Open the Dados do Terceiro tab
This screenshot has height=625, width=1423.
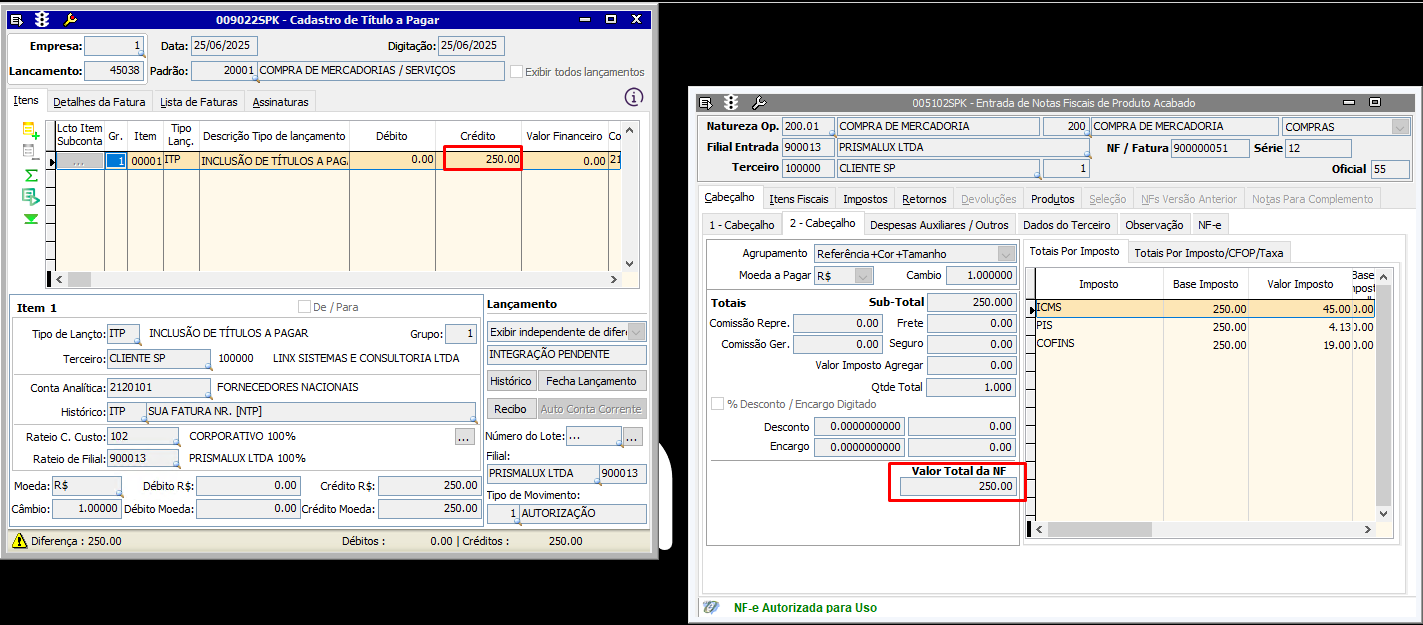point(1067,225)
